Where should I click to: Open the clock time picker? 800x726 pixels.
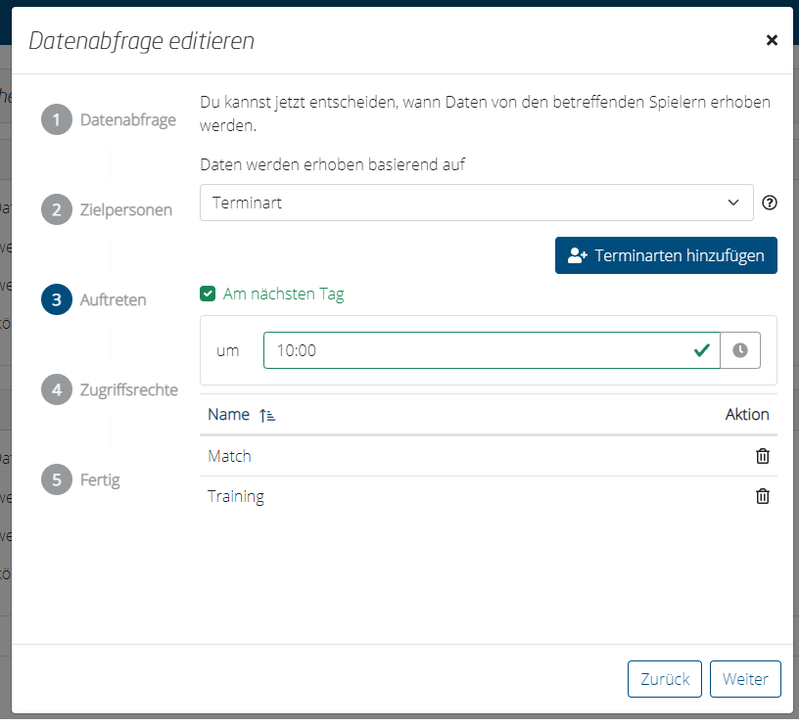(740, 351)
